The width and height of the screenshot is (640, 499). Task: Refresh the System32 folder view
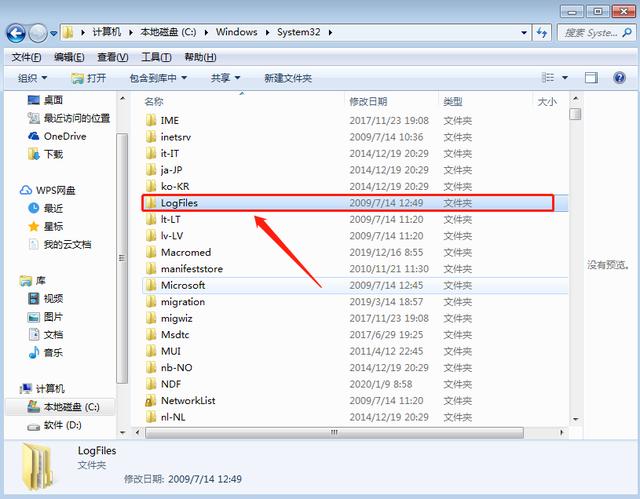point(542,33)
